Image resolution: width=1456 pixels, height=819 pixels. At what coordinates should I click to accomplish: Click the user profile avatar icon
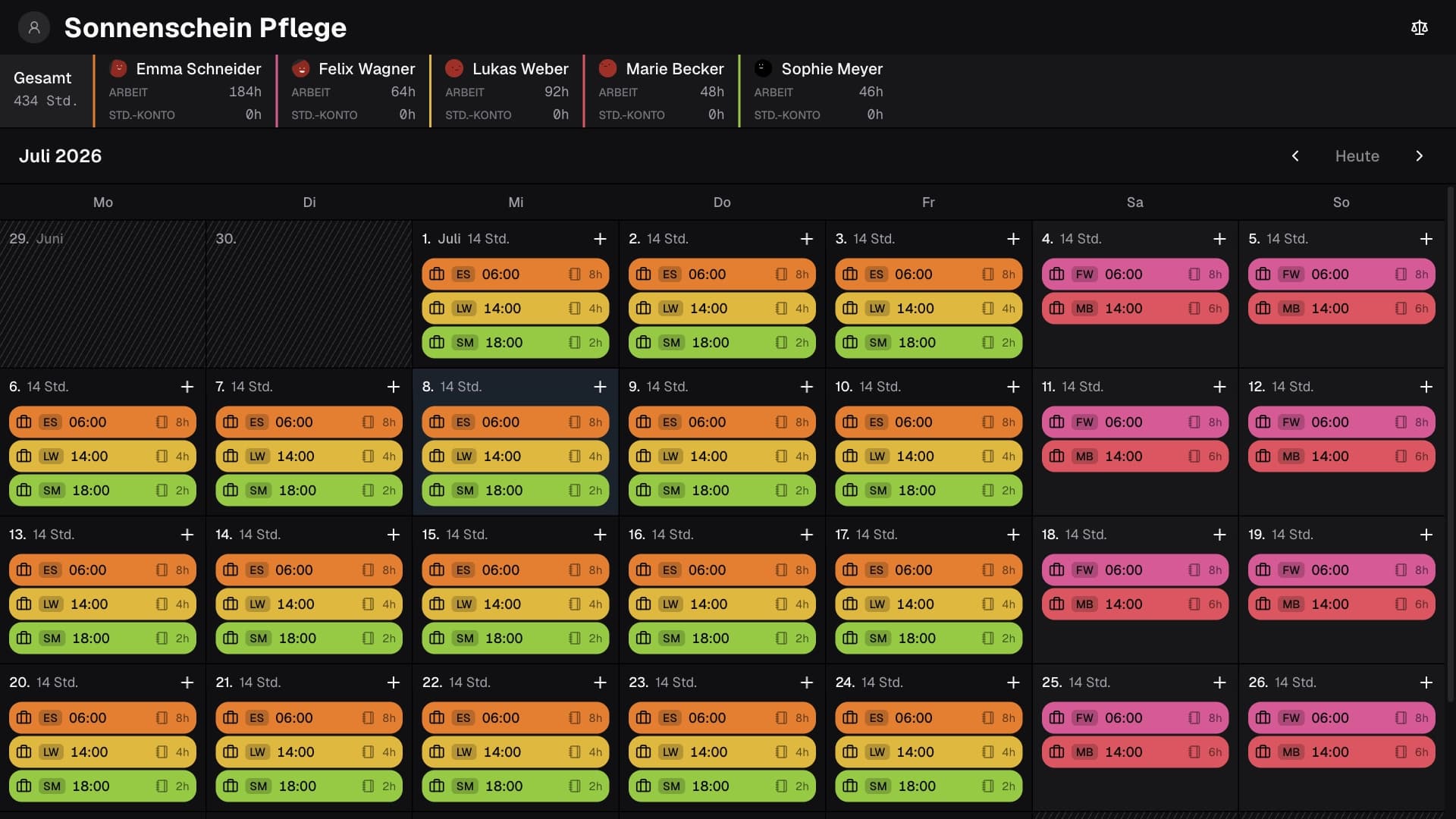[34, 28]
